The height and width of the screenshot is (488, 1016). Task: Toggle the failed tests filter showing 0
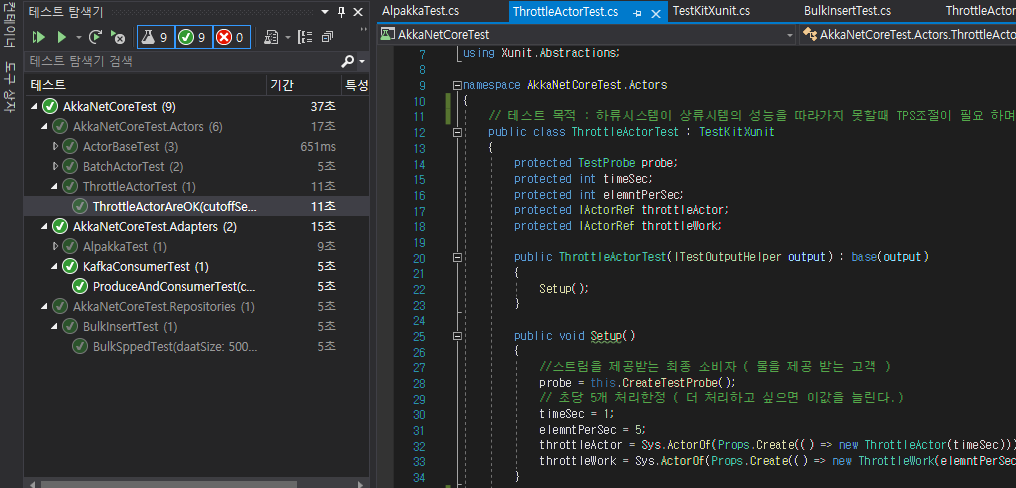[230, 37]
